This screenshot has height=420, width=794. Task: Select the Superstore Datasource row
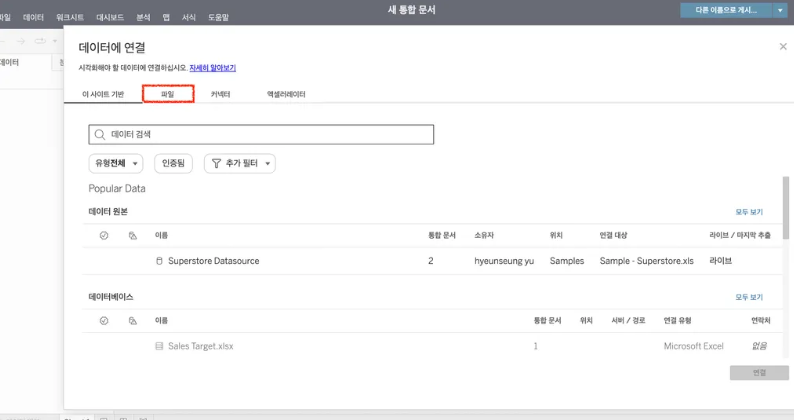(x=432, y=261)
